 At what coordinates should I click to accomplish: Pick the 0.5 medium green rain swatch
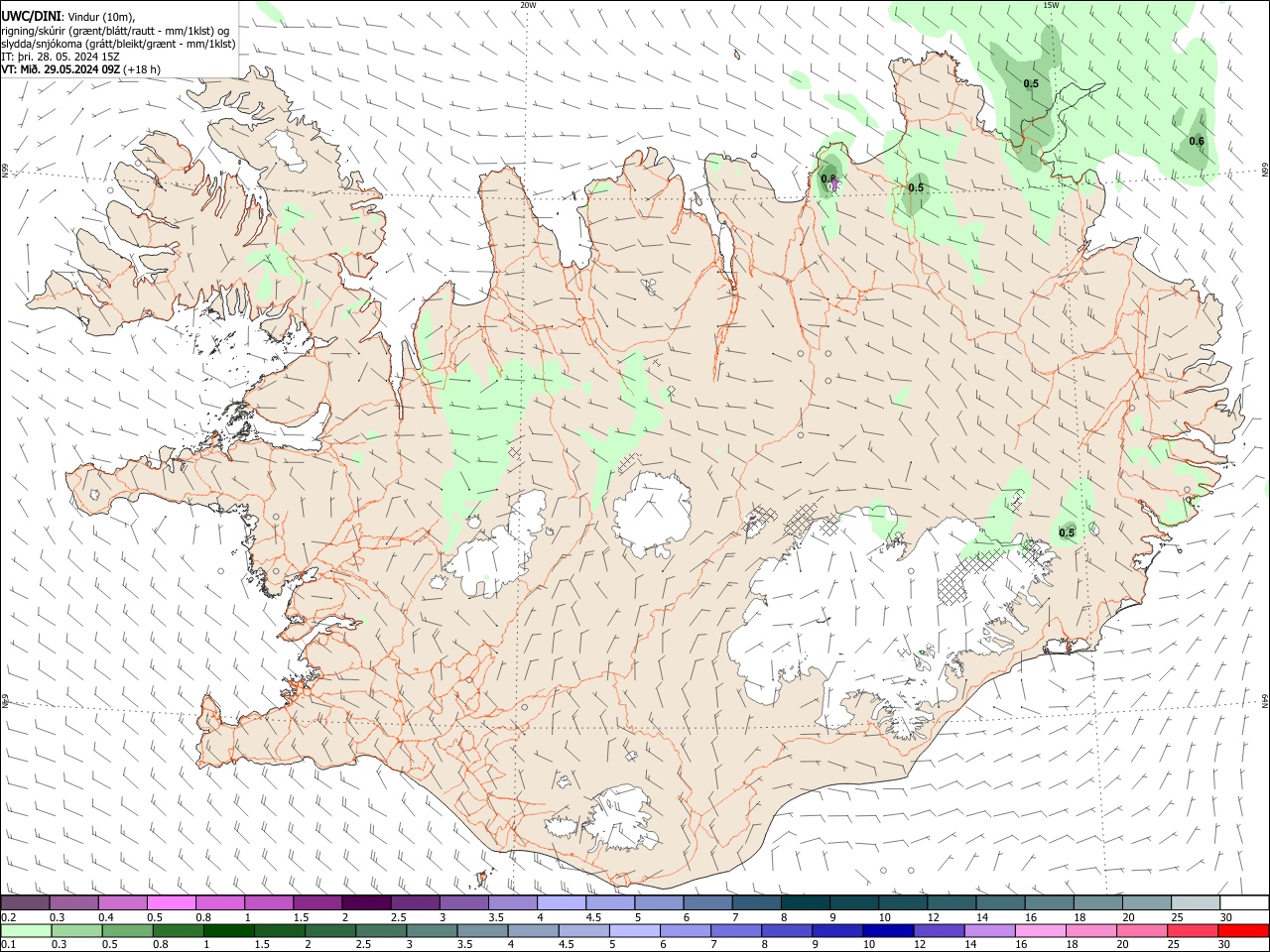pos(127,930)
